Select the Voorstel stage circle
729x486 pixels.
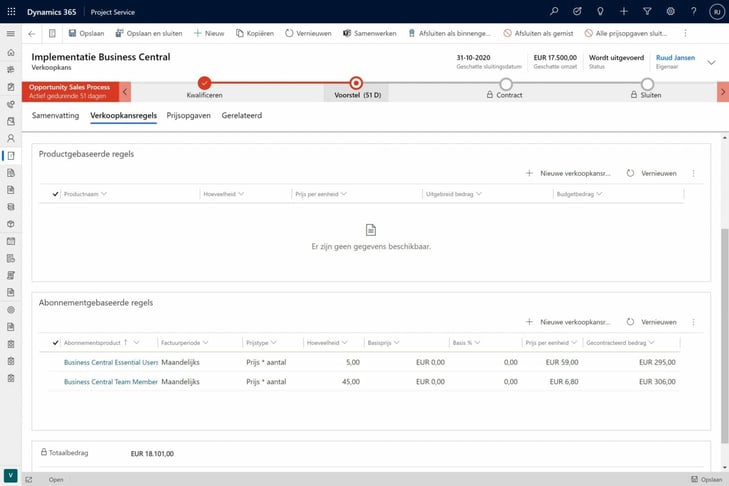point(356,83)
